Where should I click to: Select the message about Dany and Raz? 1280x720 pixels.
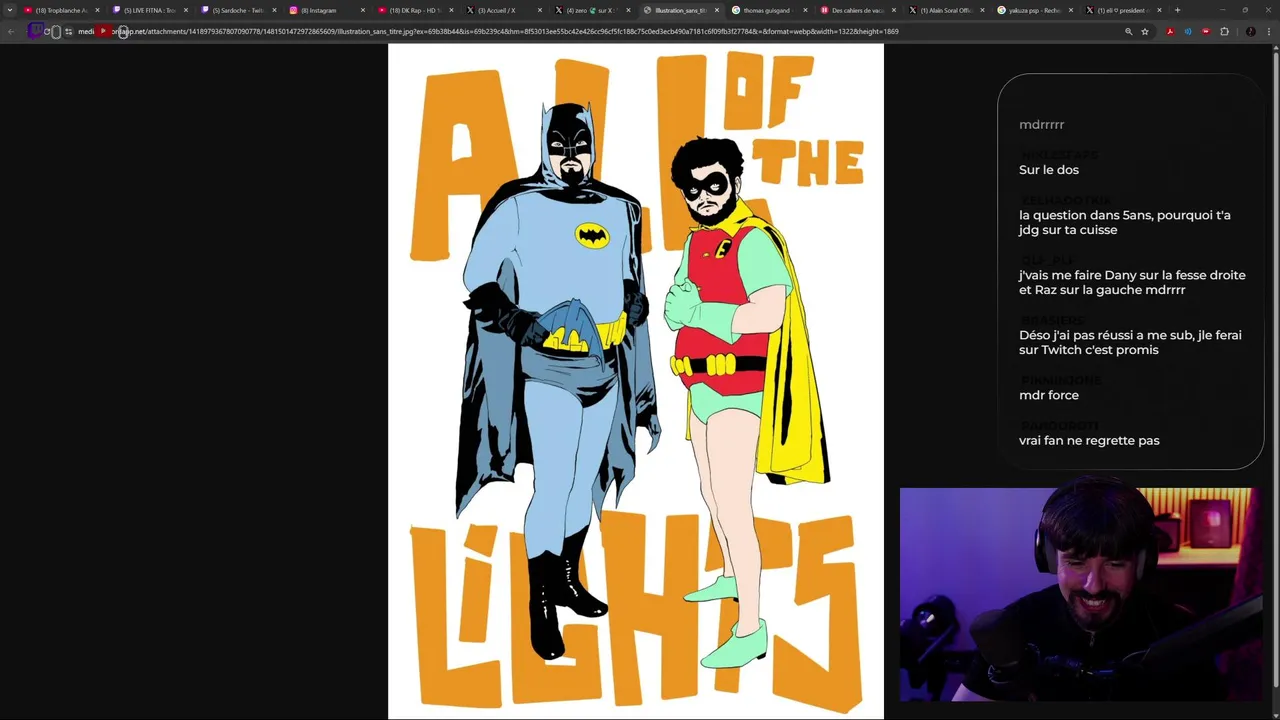point(1132,282)
